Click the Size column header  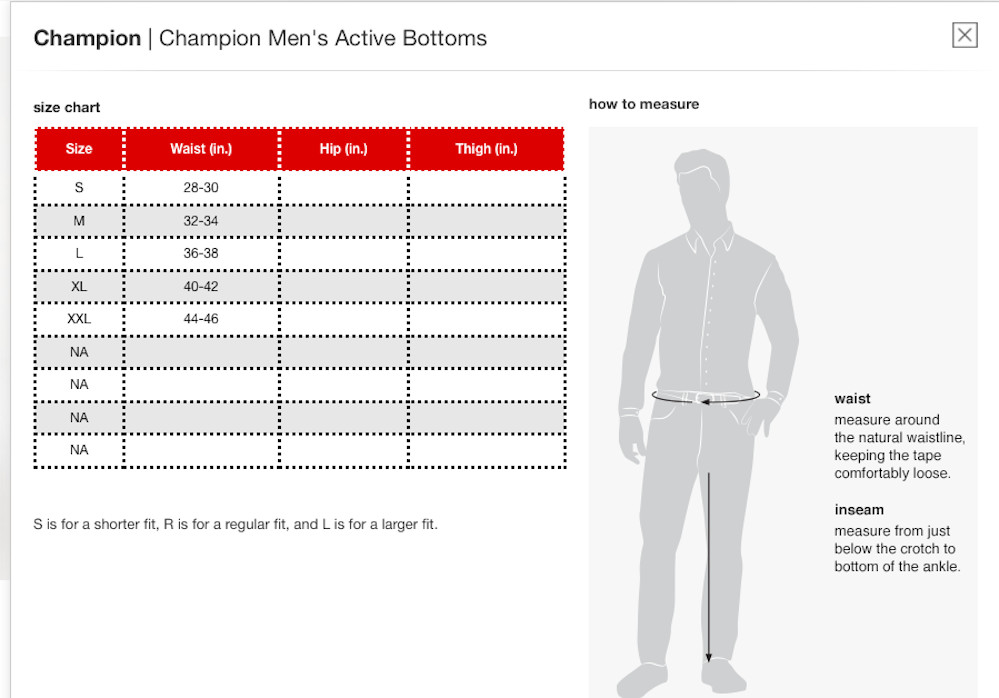(x=79, y=149)
